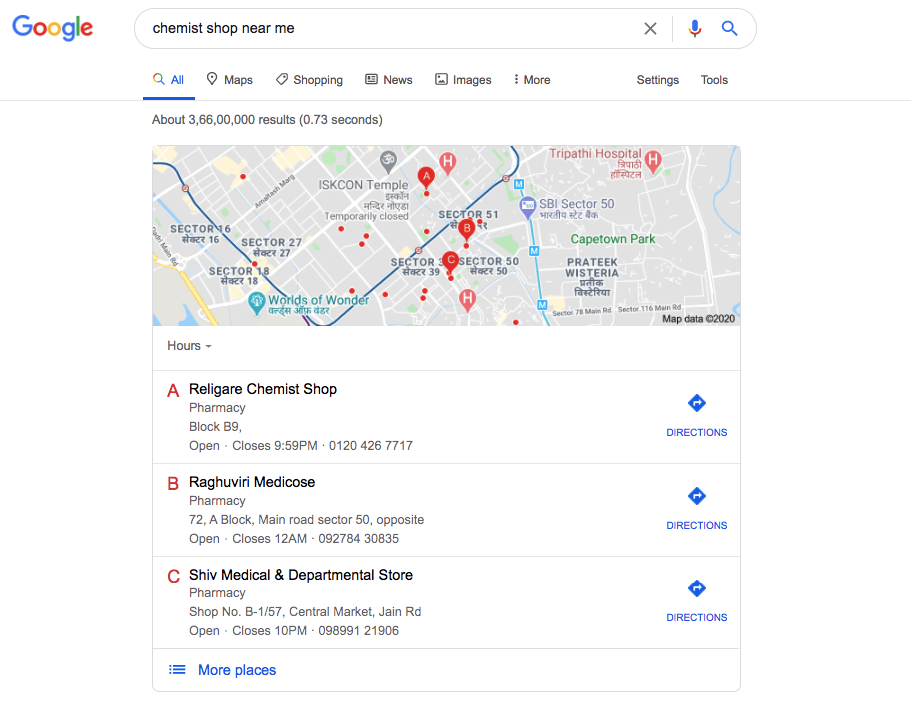
Task: Open Shiv Medical & Departmental Store listing
Action: [301, 575]
